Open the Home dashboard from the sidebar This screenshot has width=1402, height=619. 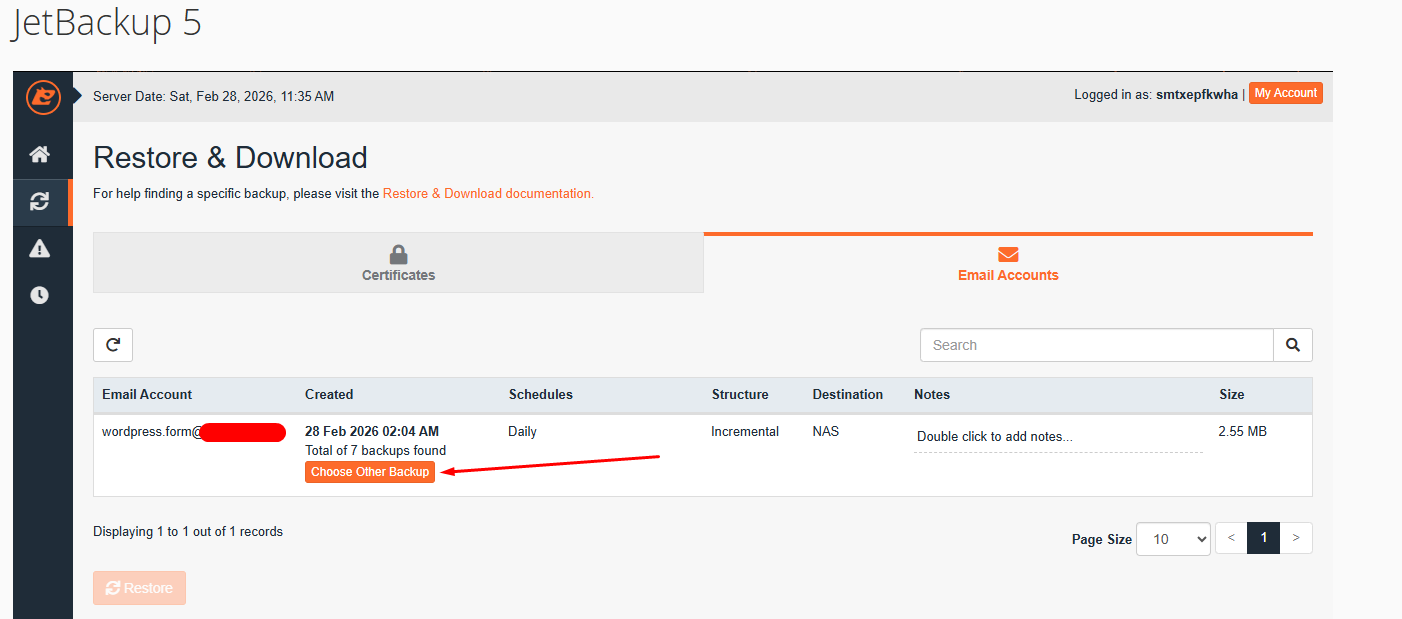pos(40,154)
